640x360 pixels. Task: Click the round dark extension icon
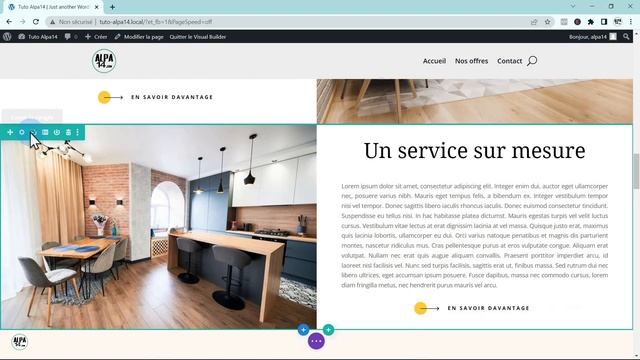tap(577, 22)
